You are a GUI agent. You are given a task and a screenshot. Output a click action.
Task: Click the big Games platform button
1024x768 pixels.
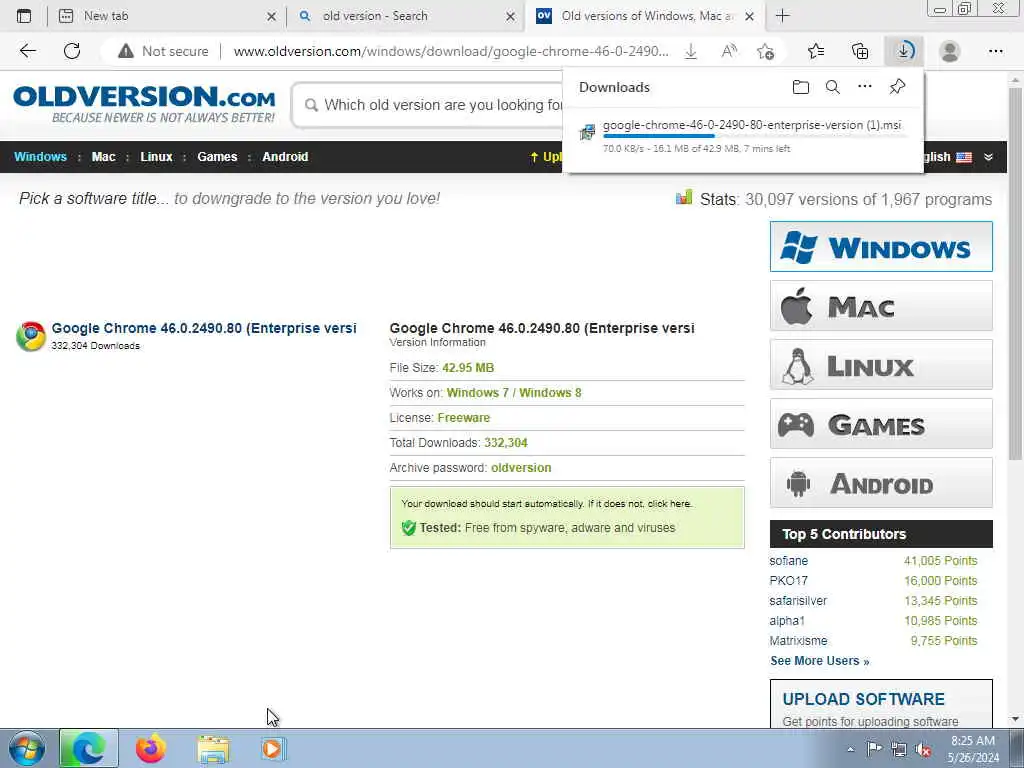[x=881, y=424]
